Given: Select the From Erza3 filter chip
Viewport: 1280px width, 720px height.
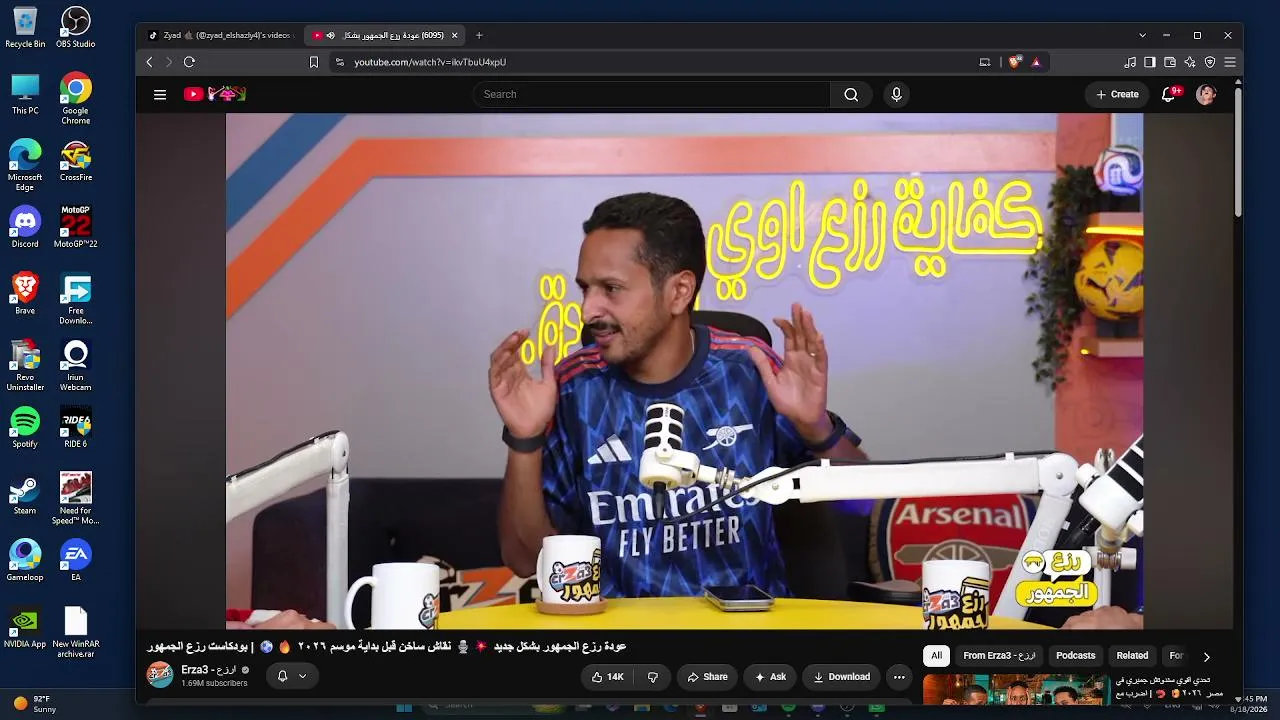Looking at the screenshot, I should click(x=999, y=656).
